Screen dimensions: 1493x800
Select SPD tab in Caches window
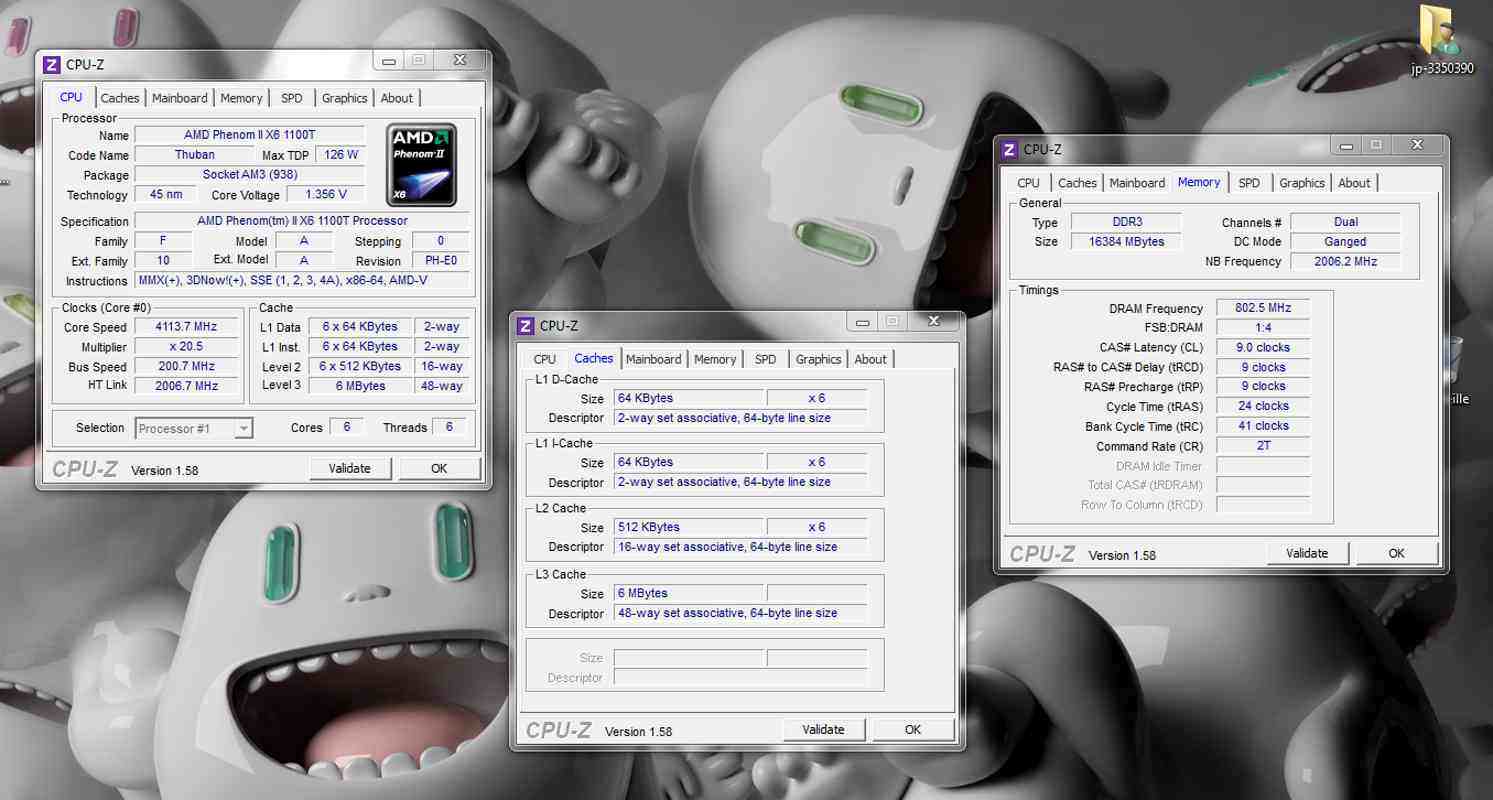[x=765, y=359]
